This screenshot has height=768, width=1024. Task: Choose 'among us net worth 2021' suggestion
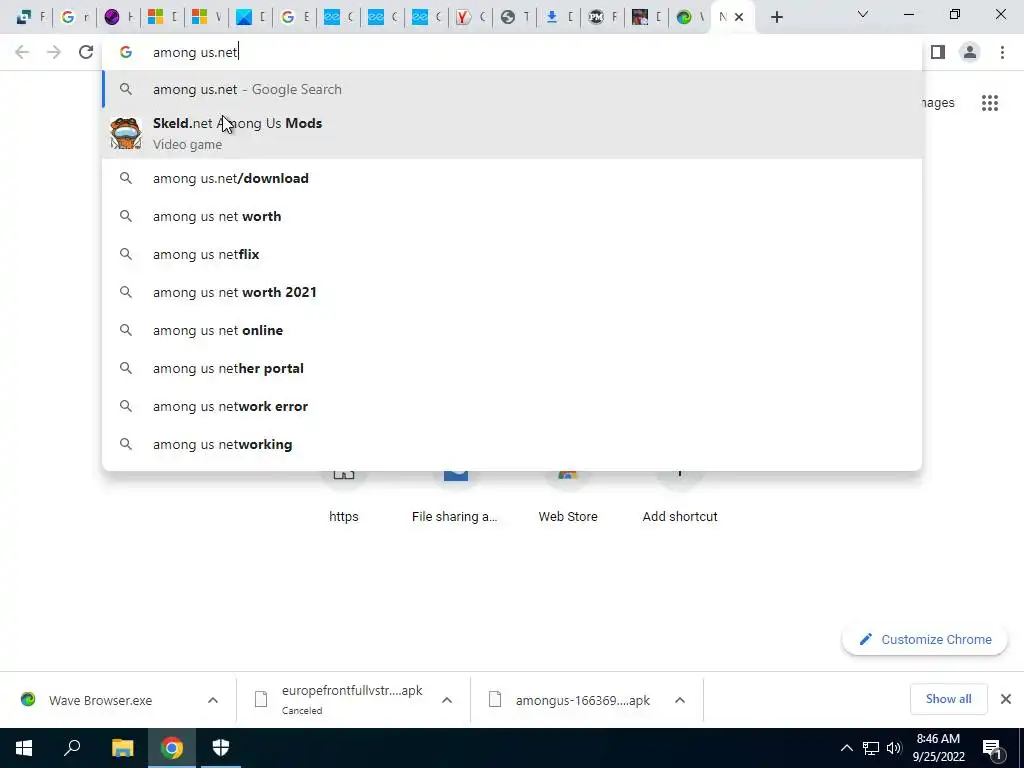(x=512, y=292)
